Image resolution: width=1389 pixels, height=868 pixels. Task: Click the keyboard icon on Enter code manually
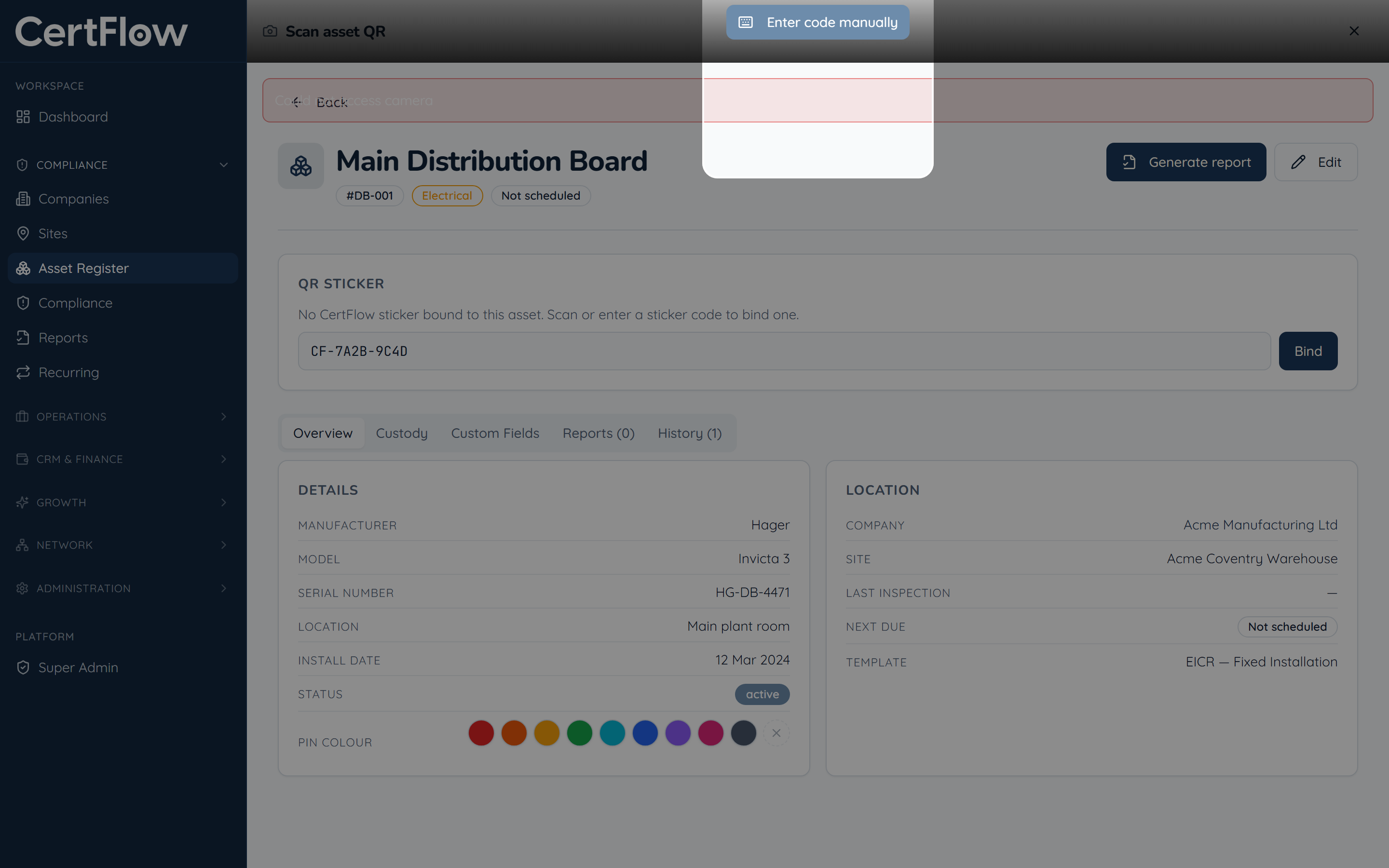click(746, 22)
